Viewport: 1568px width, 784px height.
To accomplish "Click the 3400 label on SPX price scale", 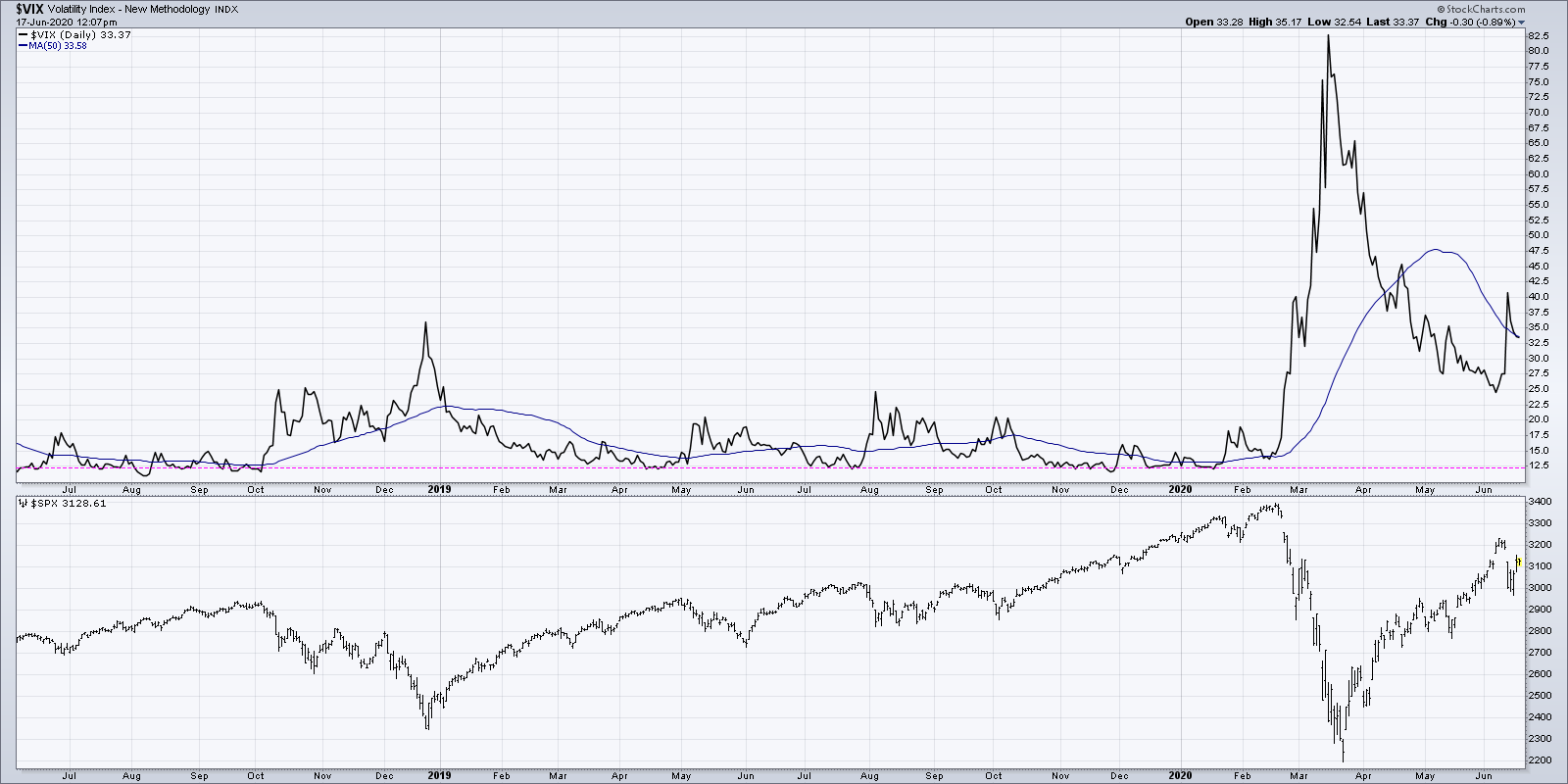I will 1540,502.
